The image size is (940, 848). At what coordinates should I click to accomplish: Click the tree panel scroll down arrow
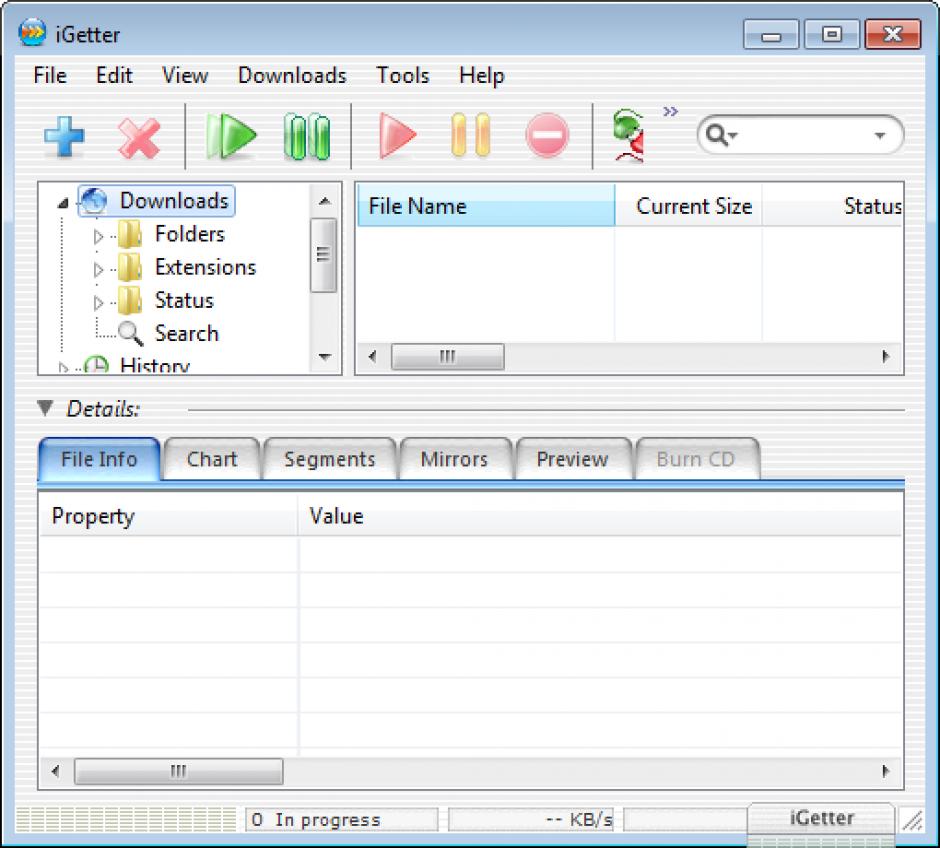[324, 357]
